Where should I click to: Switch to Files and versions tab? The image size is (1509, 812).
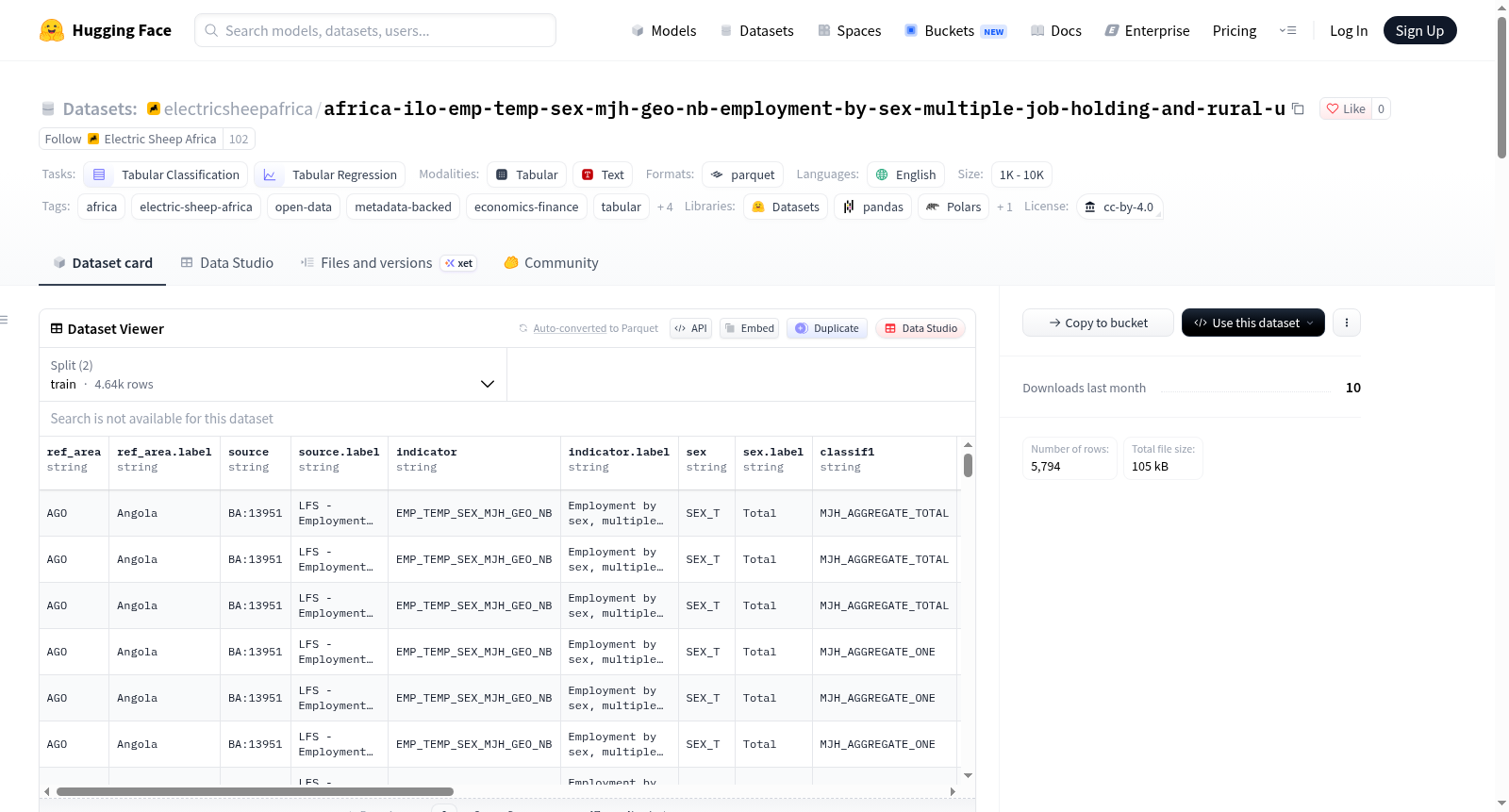pyautogui.click(x=388, y=263)
